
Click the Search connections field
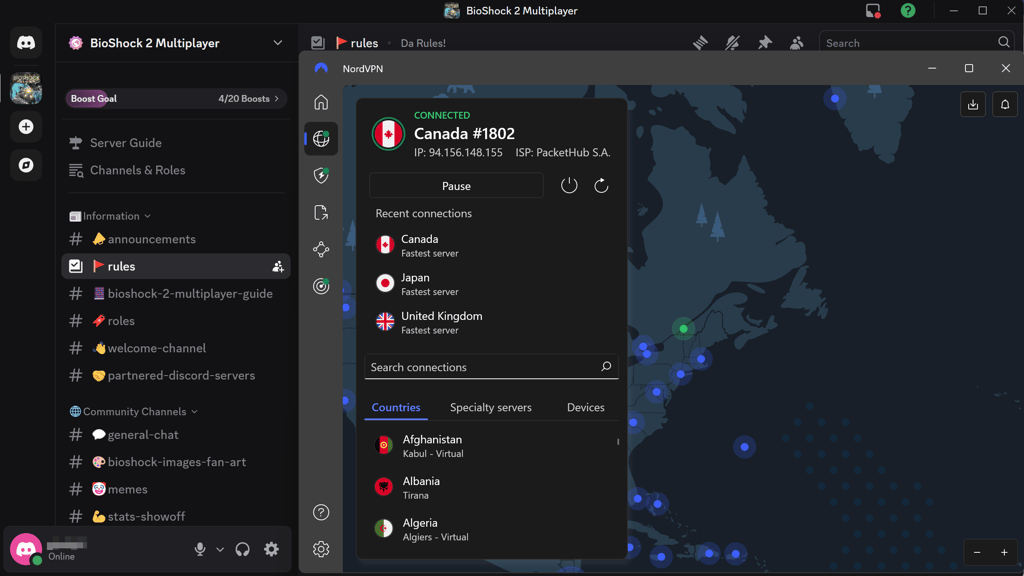tap(491, 366)
